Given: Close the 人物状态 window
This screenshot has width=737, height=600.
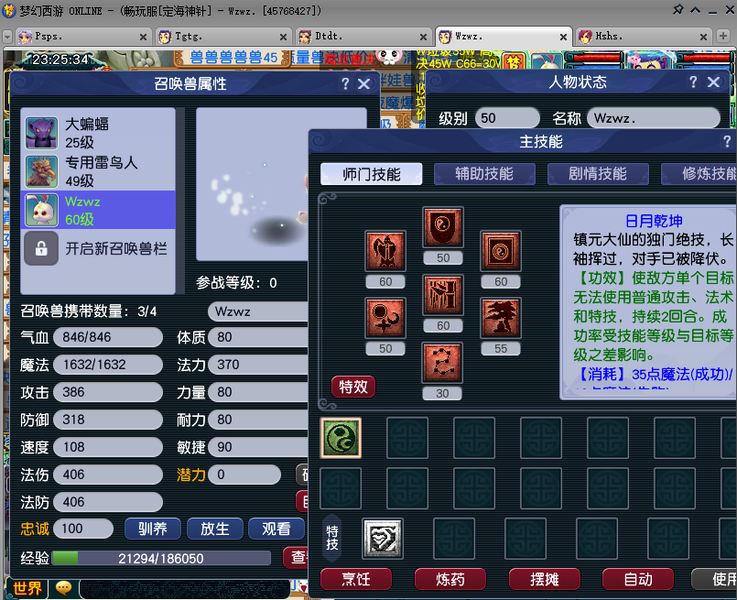Looking at the screenshot, I should click(x=713, y=82).
